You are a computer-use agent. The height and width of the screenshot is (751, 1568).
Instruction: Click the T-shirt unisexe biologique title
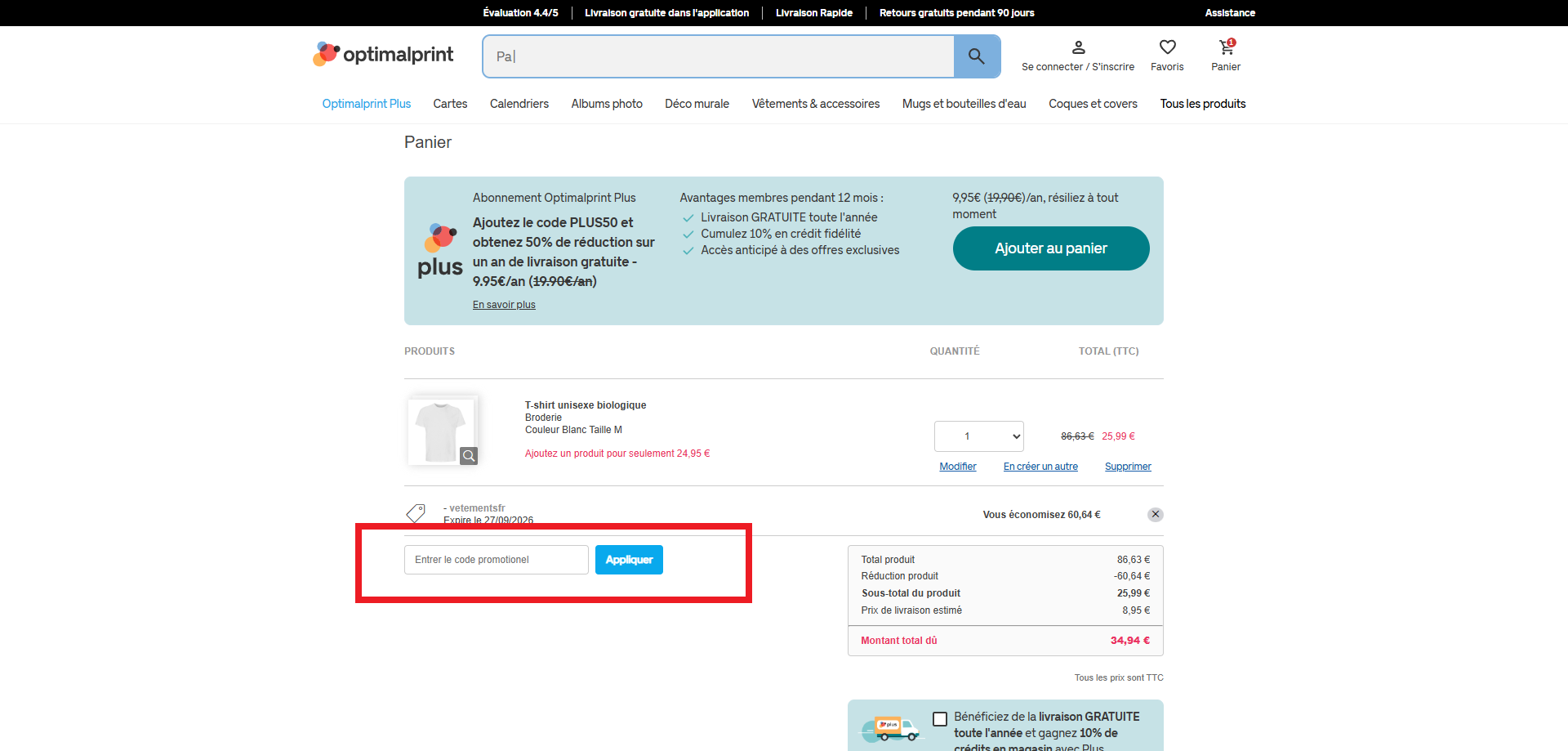pos(586,405)
